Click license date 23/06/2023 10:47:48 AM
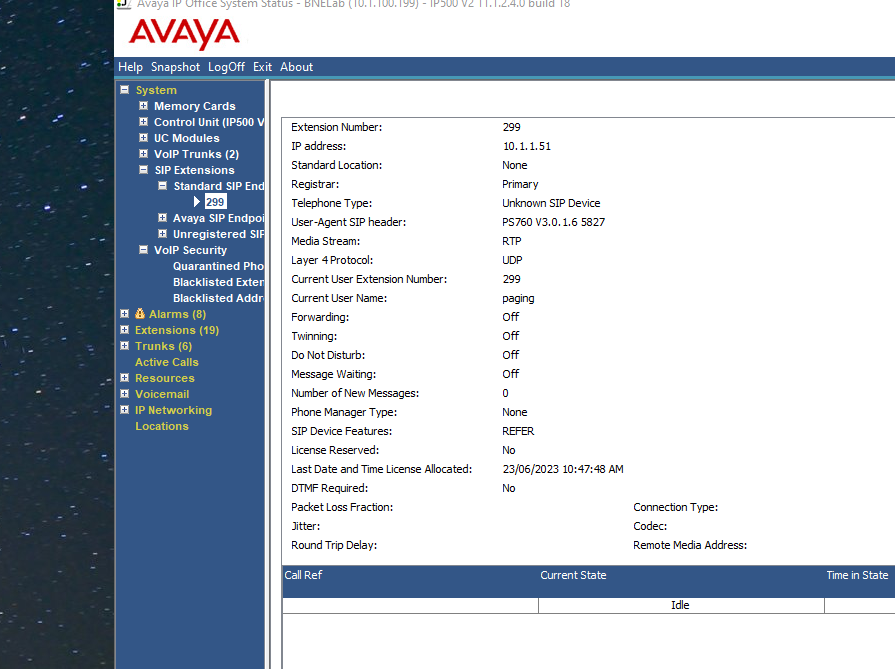The image size is (895, 669). point(563,469)
